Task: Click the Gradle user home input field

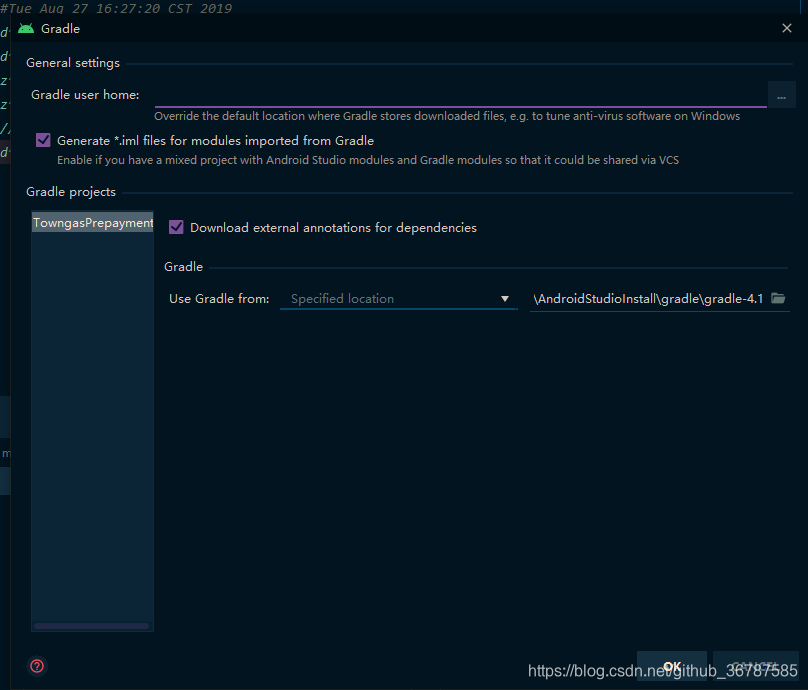Action: click(x=460, y=95)
